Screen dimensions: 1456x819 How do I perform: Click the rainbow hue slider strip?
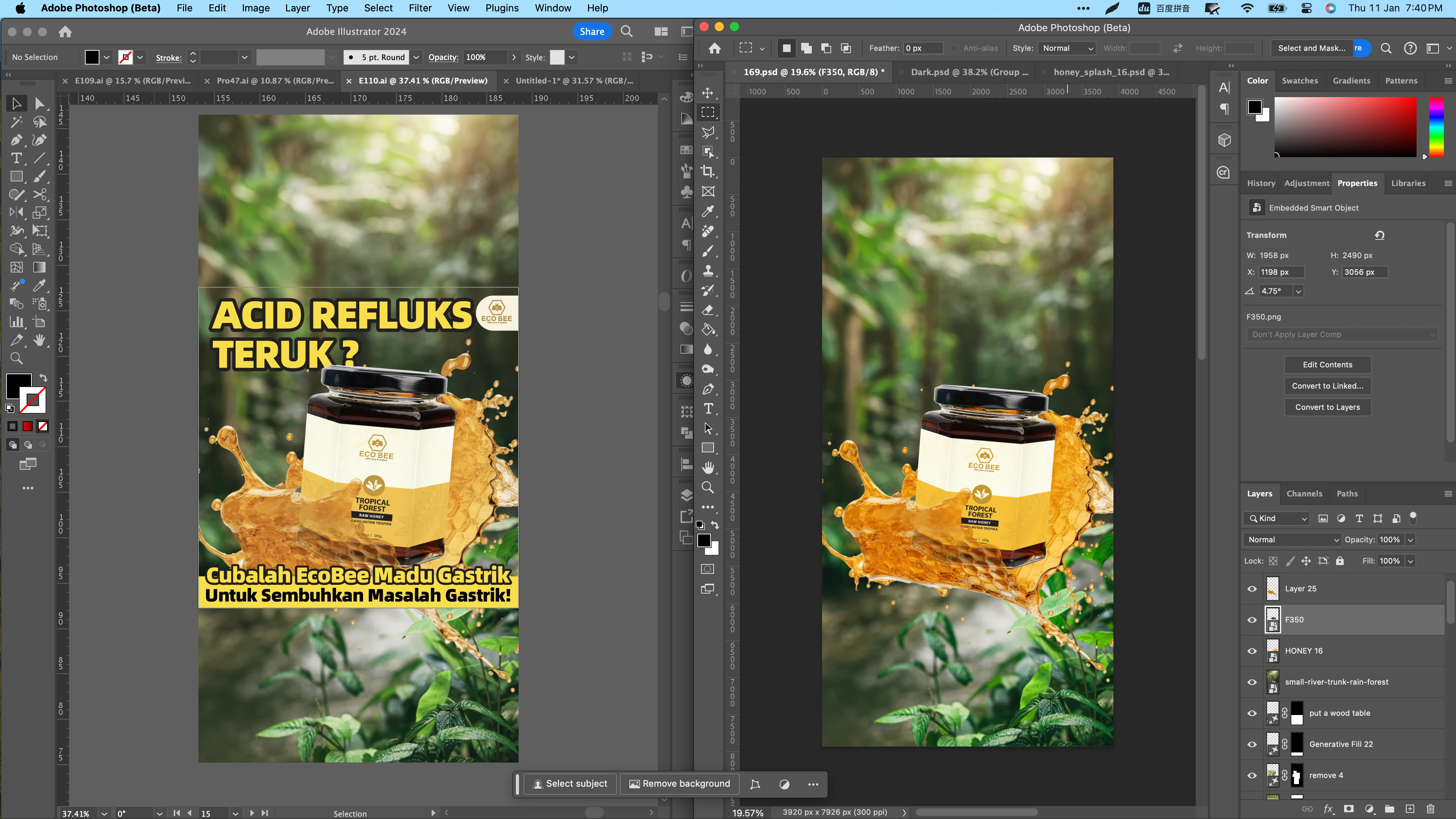pyautogui.click(x=1436, y=127)
